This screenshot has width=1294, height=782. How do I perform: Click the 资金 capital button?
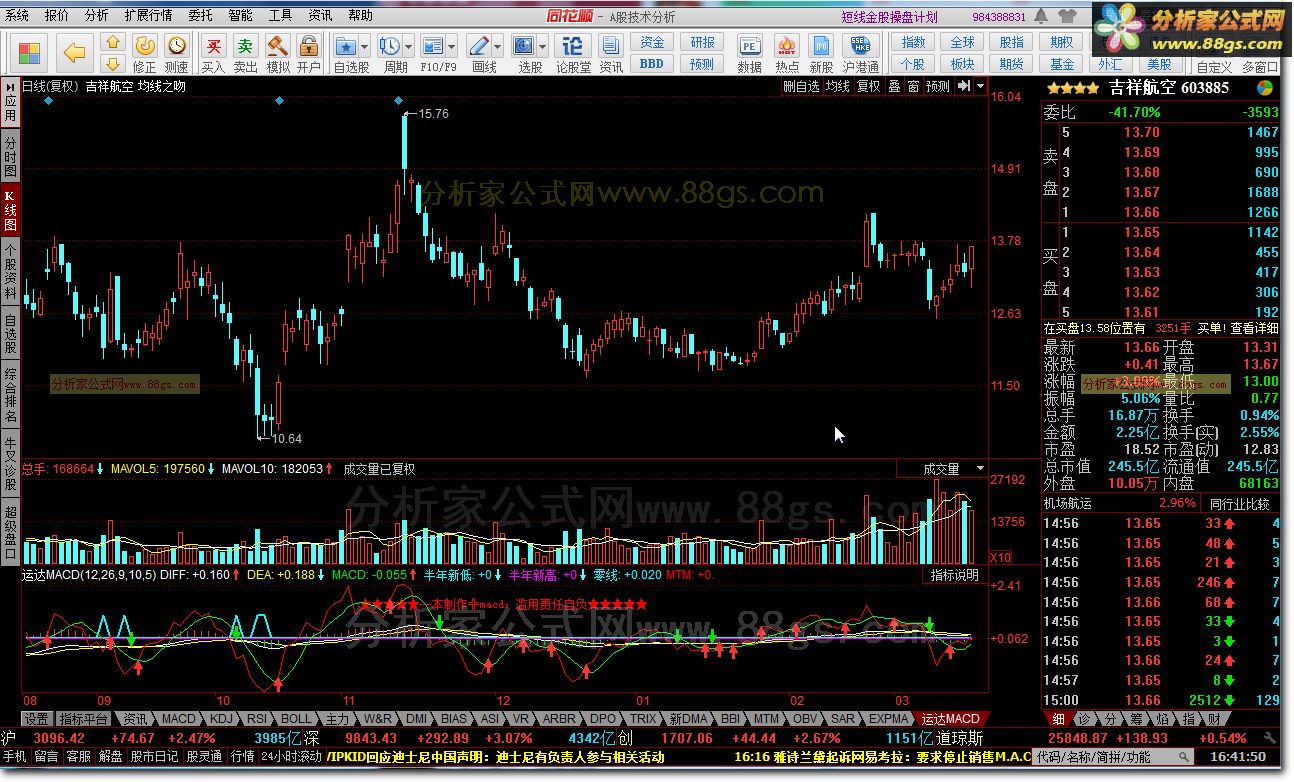click(652, 42)
